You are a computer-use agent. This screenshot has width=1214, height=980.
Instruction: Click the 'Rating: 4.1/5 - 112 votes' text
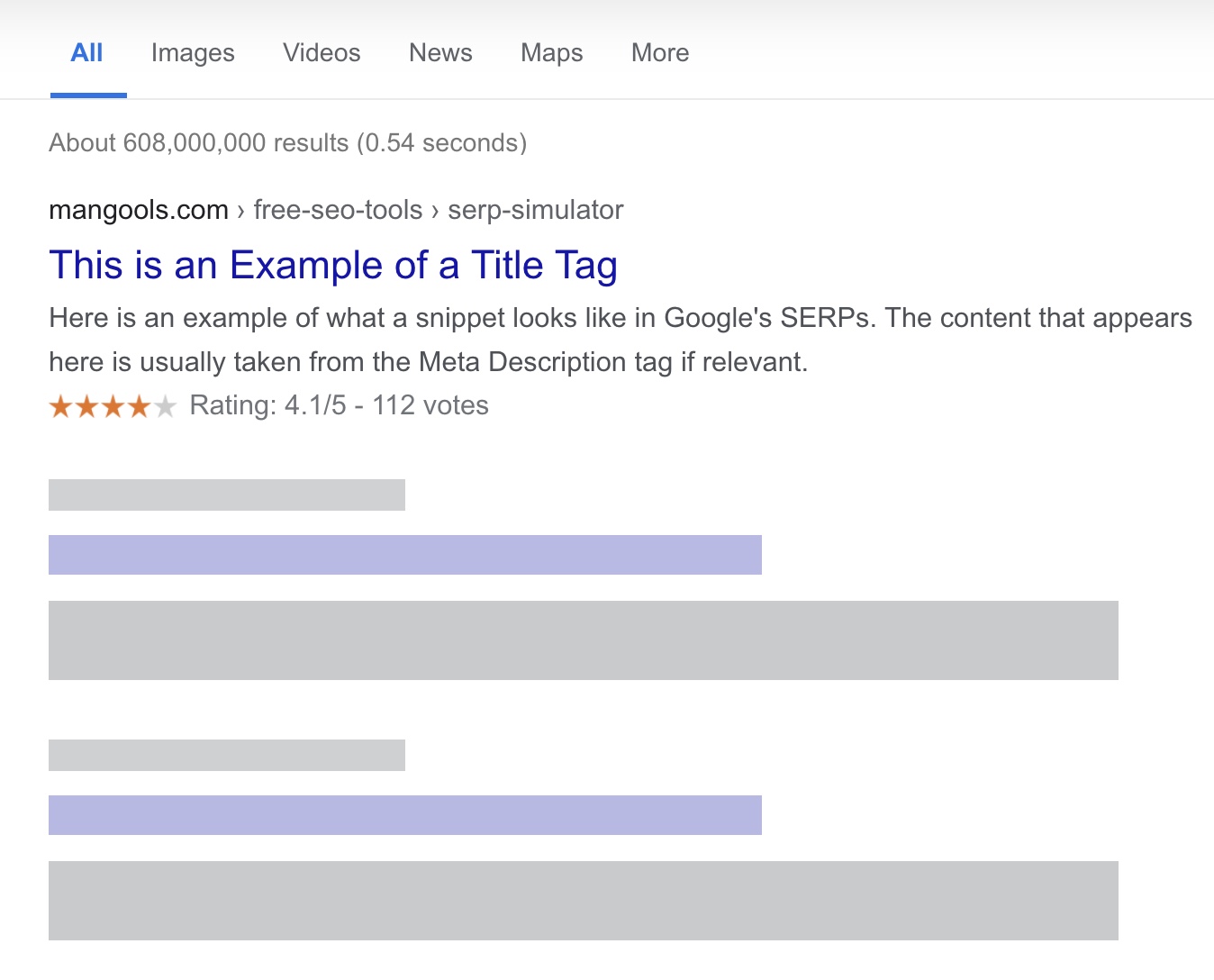click(338, 405)
